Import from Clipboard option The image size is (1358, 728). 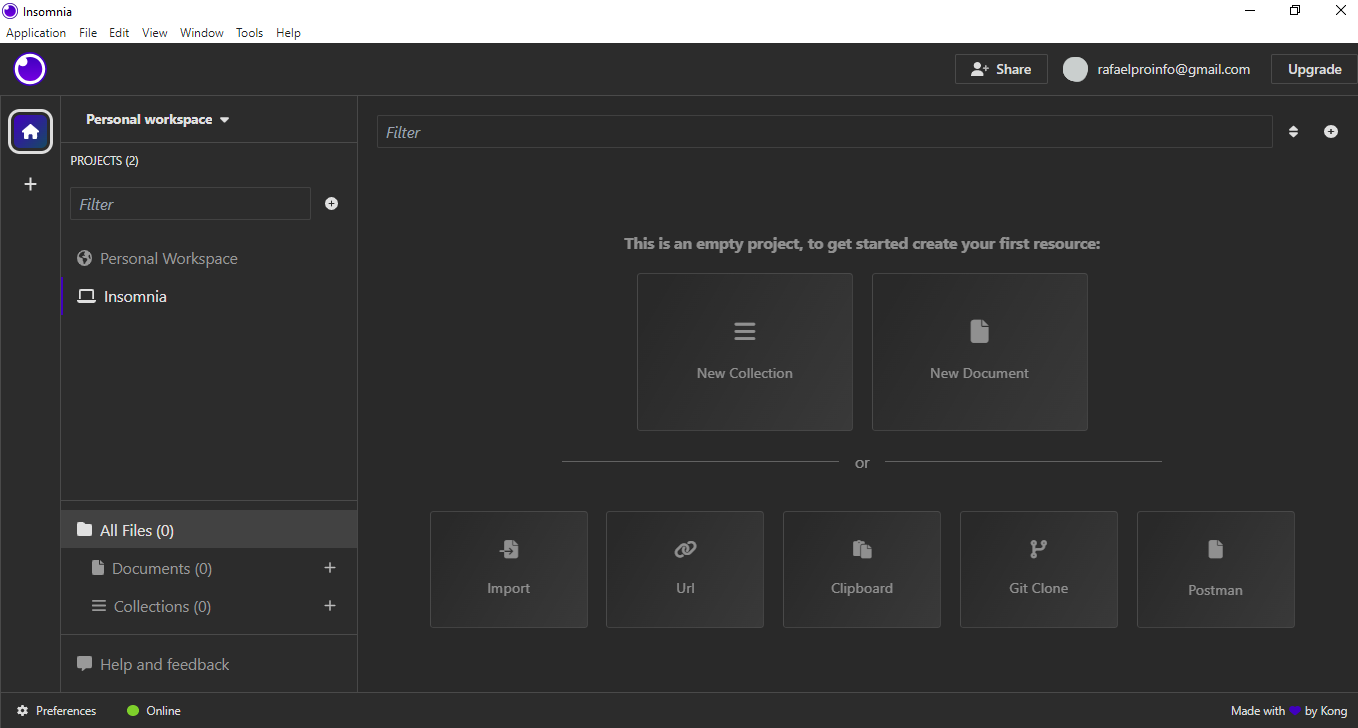[862, 570]
